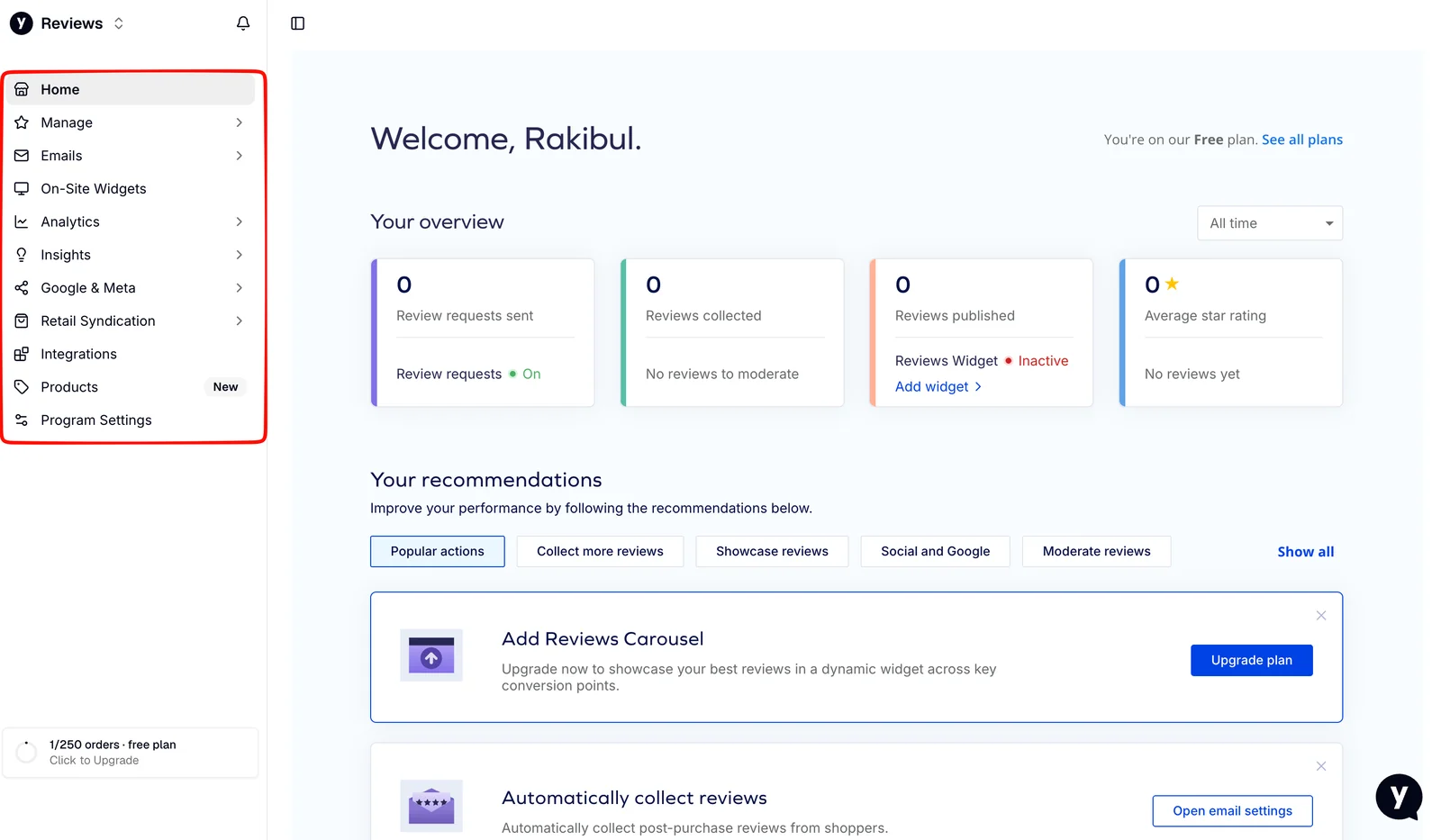Click the Add Reviews Carousel thumbnail
The height and width of the screenshot is (840, 1441).
(x=431, y=655)
